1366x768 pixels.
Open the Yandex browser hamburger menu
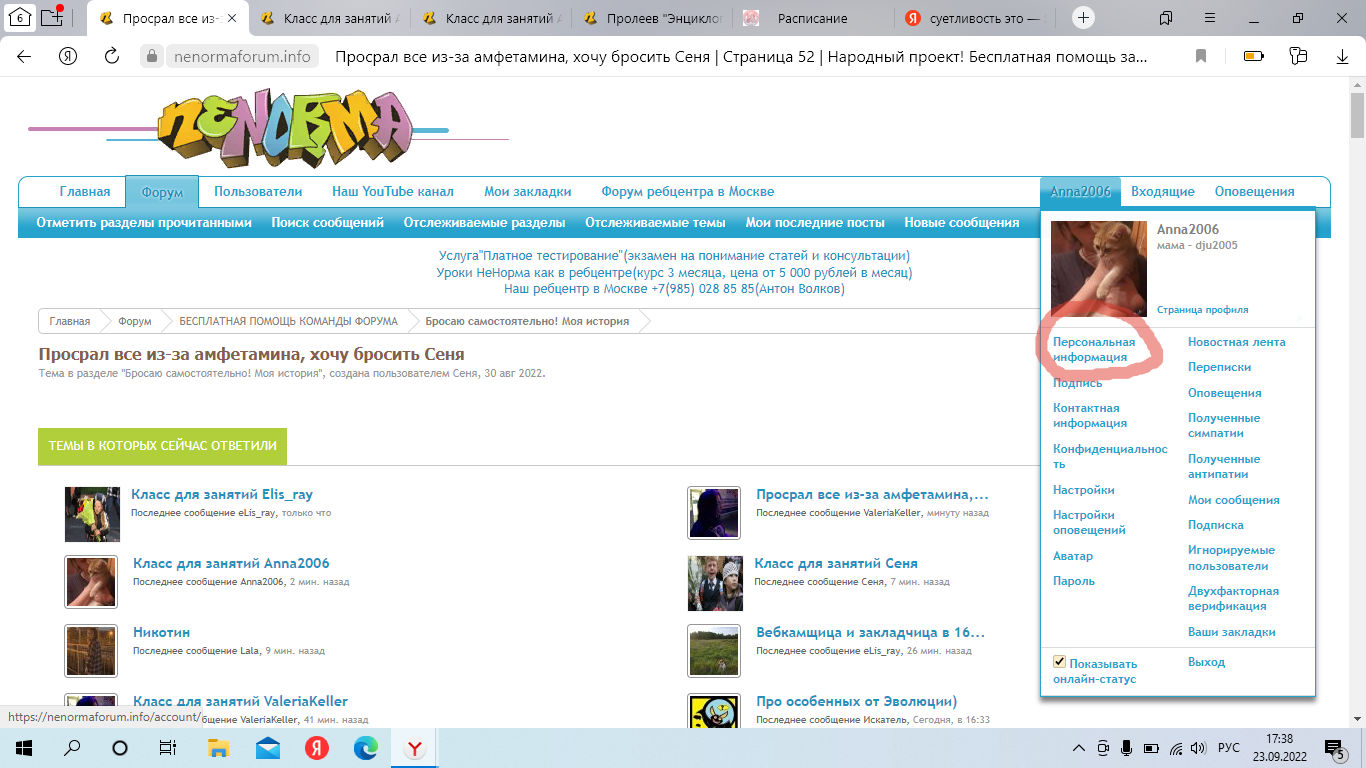(x=1208, y=18)
